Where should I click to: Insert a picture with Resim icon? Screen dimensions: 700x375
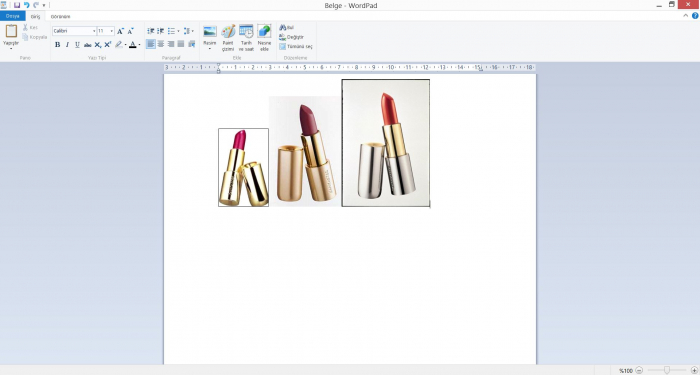210,31
